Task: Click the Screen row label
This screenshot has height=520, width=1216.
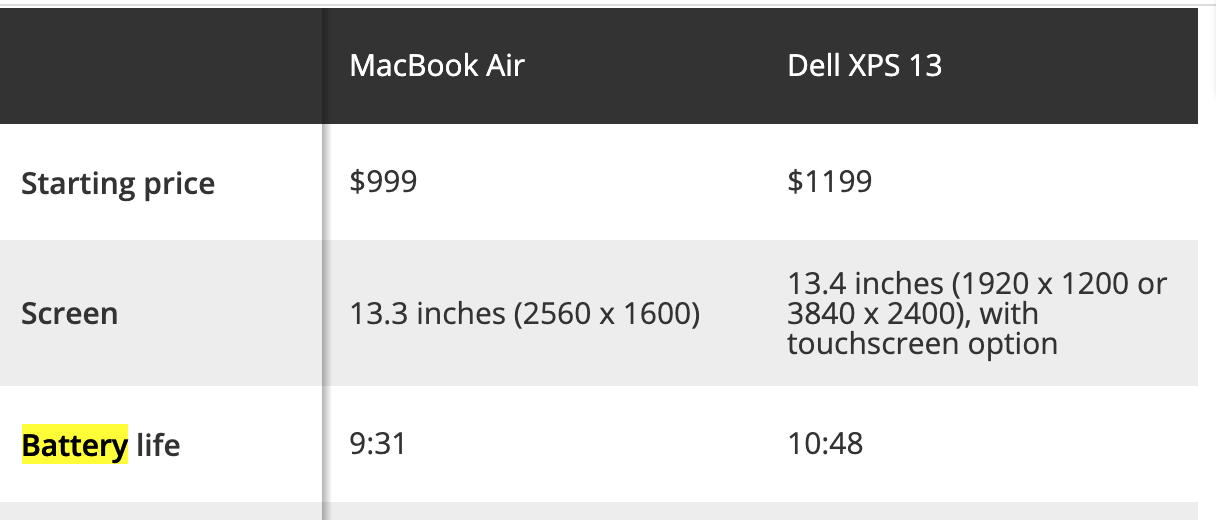Action: (70, 313)
